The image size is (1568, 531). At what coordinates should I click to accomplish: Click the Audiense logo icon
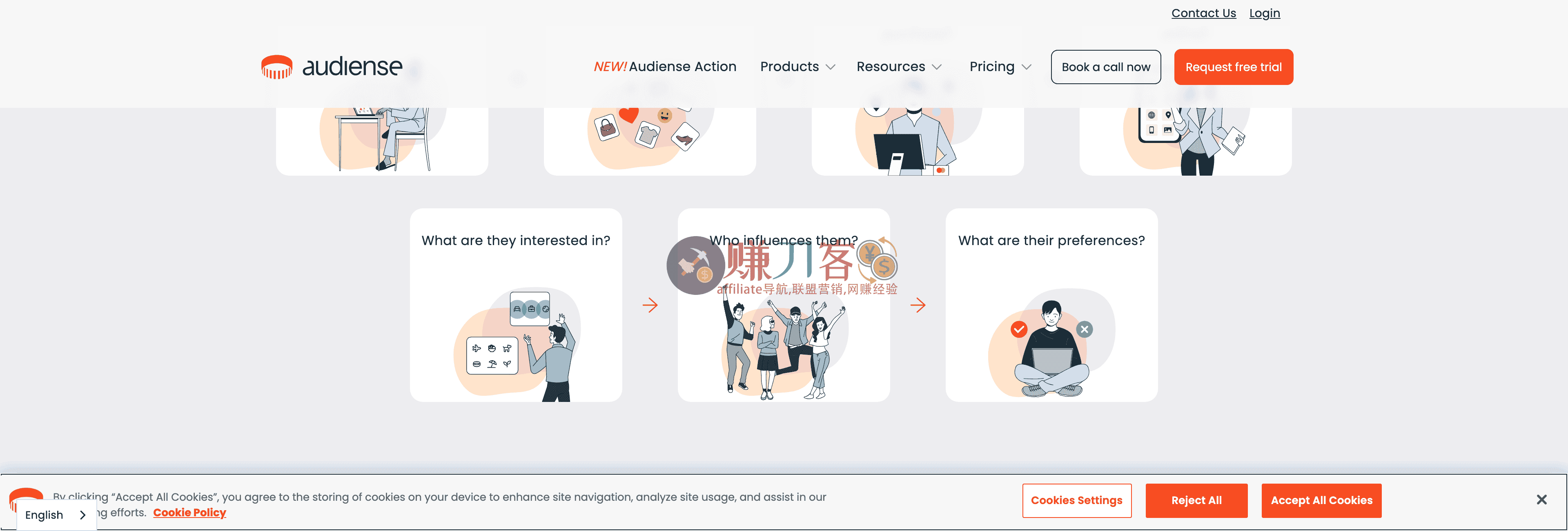tap(276, 67)
